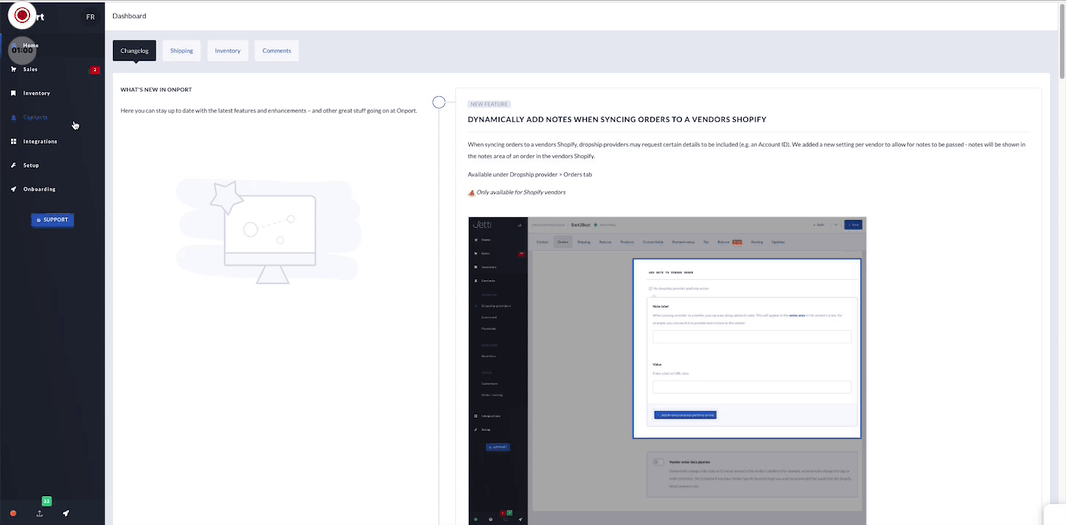Click 'Available under Dropship provider > Orders tab' text
This screenshot has height=525, width=1066.
coord(530,175)
